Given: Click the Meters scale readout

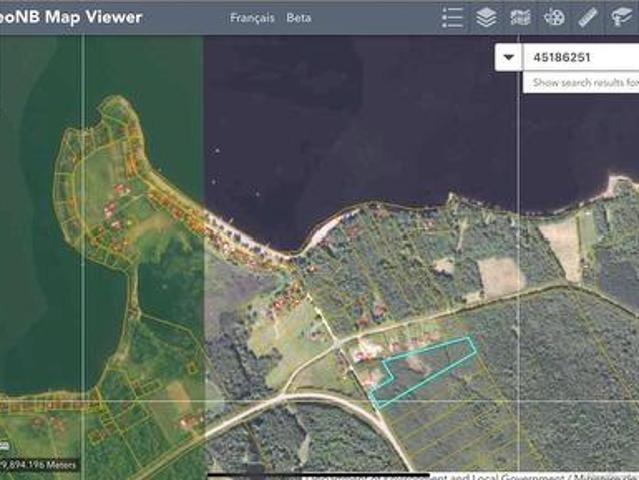Looking at the screenshot, I should coord(39,465).
